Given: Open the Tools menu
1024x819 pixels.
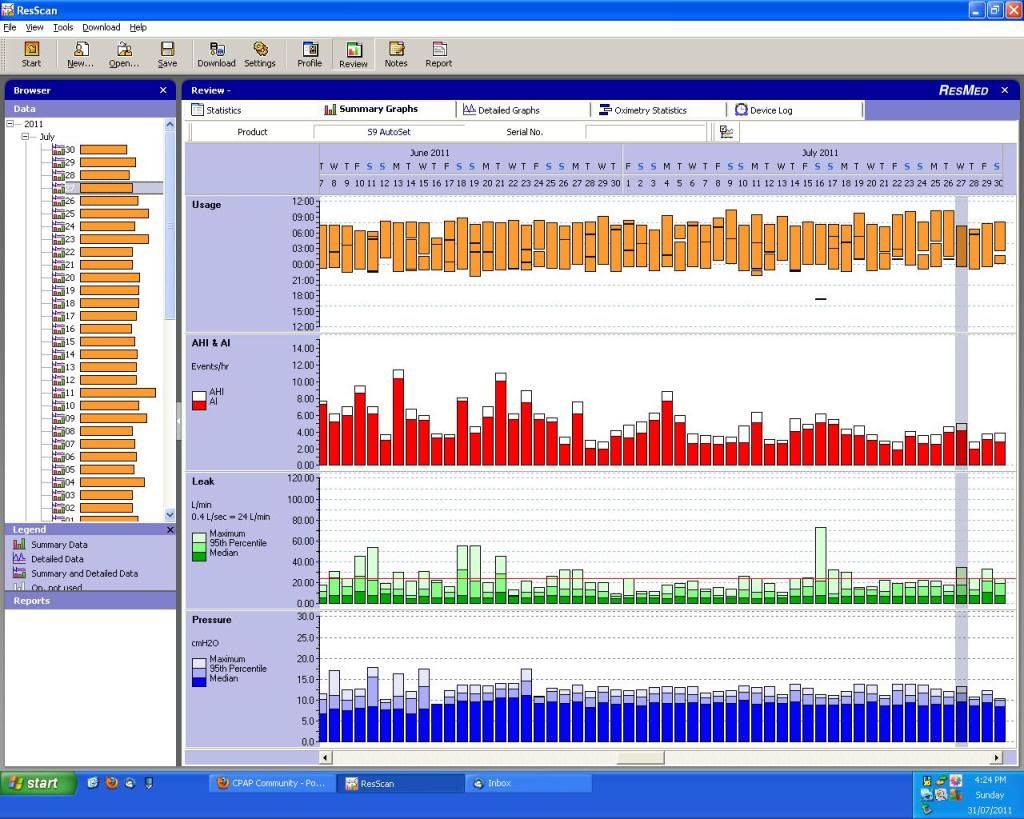Looking at the screenshot, I should click(x=63, y=27).
